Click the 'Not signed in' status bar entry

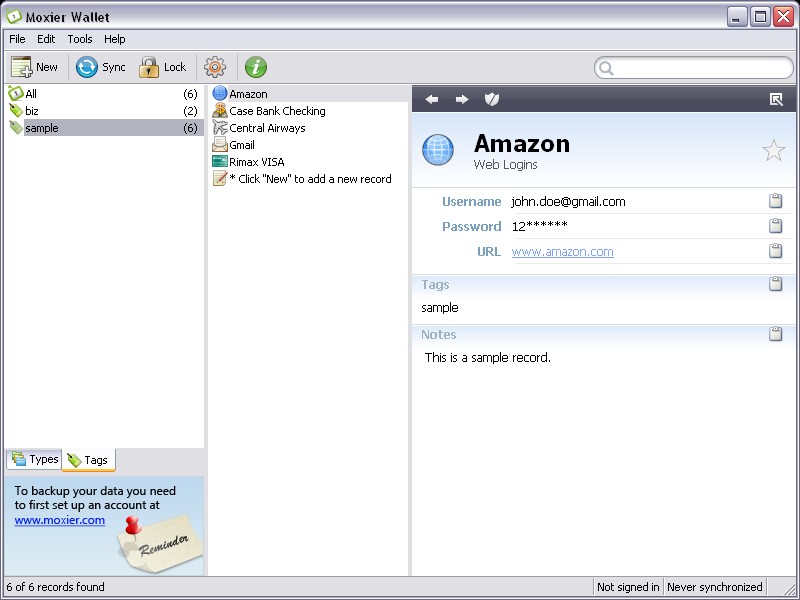(628, 587)
